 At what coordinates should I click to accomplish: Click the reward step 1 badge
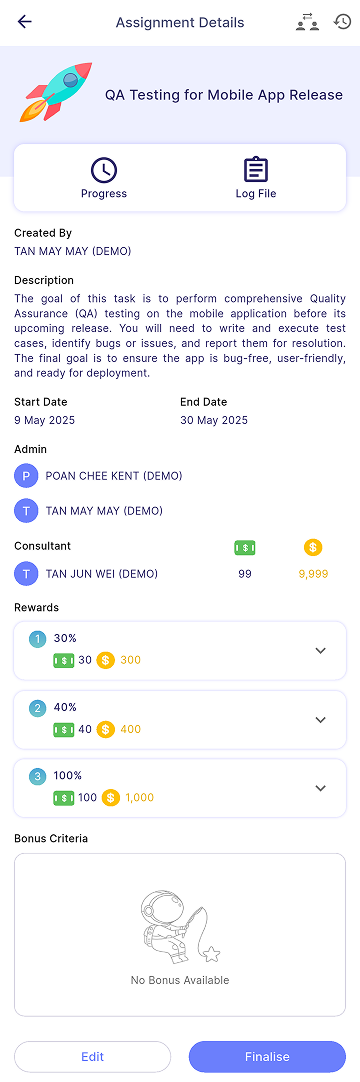38,639
